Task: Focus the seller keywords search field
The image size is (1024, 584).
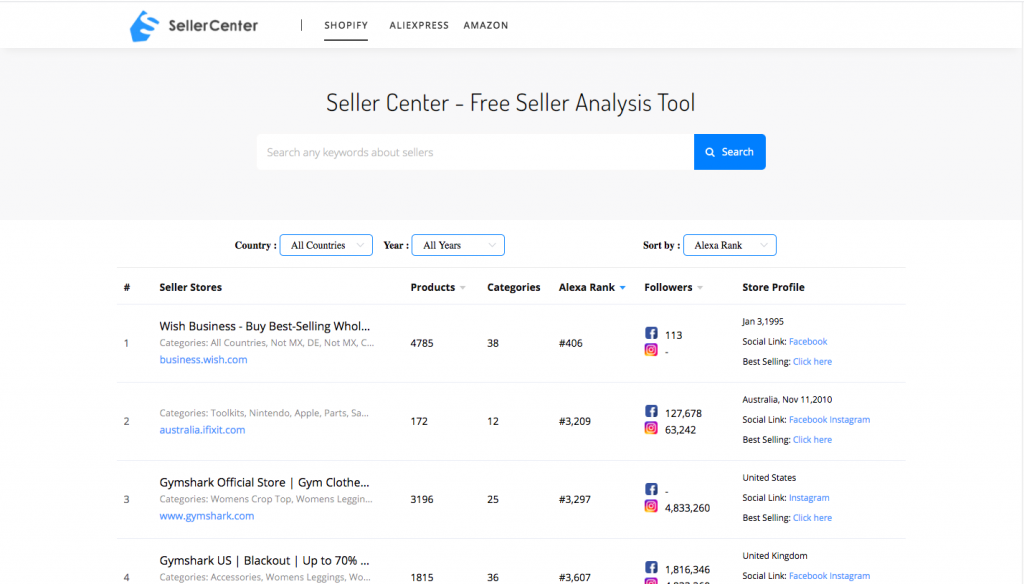Action: [x=475, y=152]
